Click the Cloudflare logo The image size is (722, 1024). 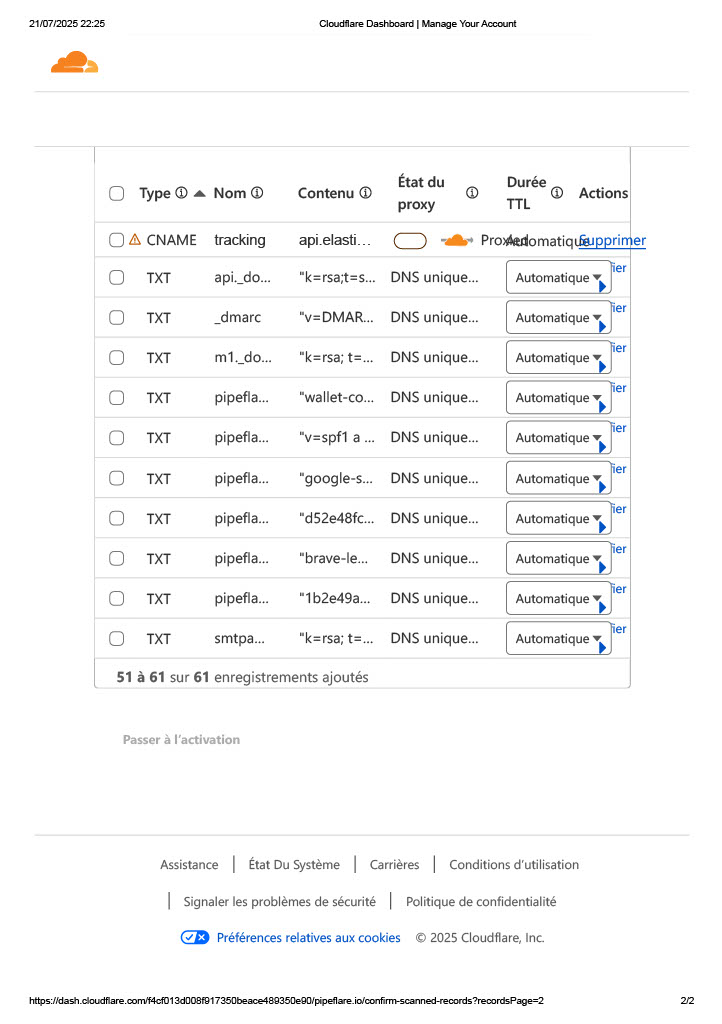(x=75, y=64)
